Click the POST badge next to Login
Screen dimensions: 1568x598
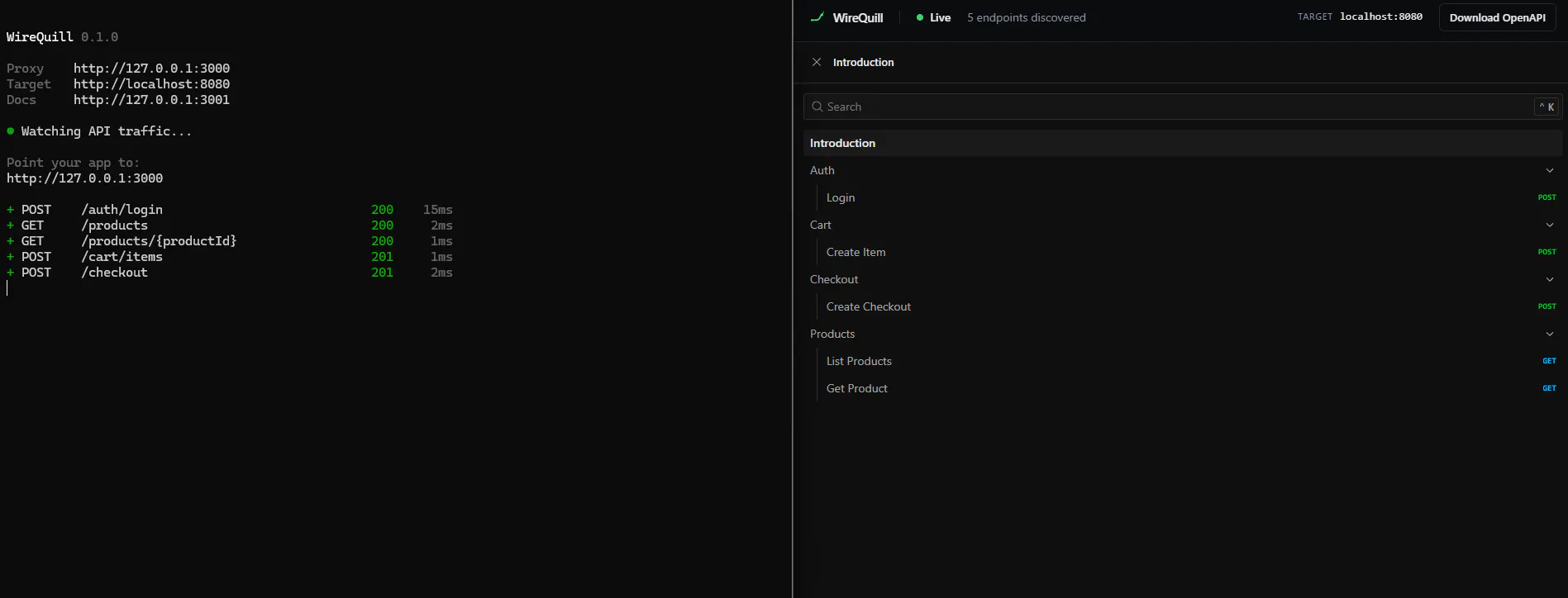coord(1547,197)
